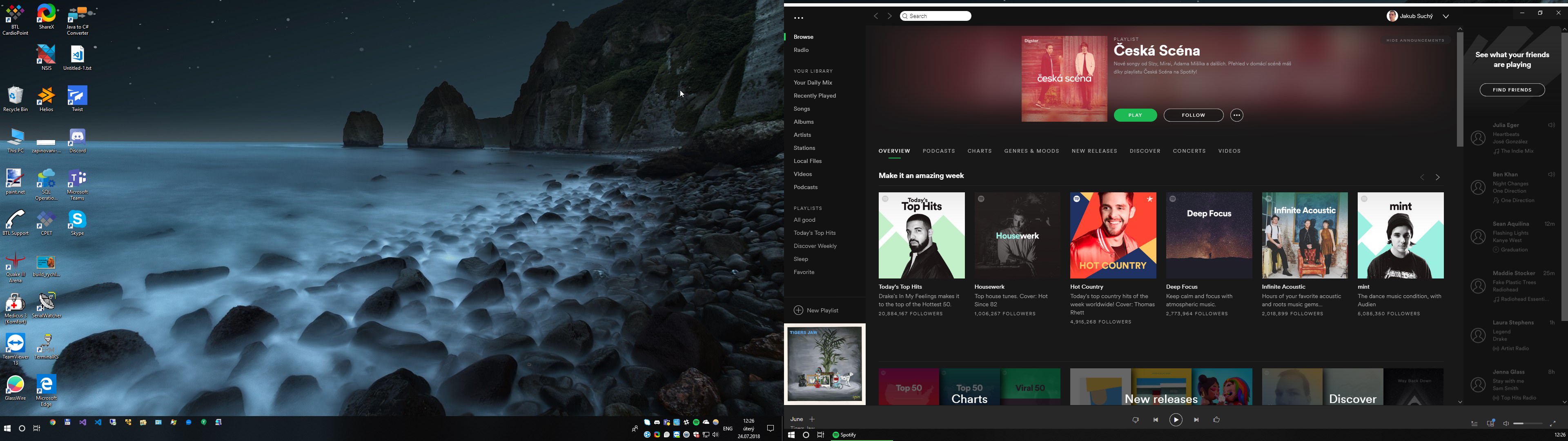Go to the previous track
Screen dimensions: 1568x441
(x=1155, y=420)
